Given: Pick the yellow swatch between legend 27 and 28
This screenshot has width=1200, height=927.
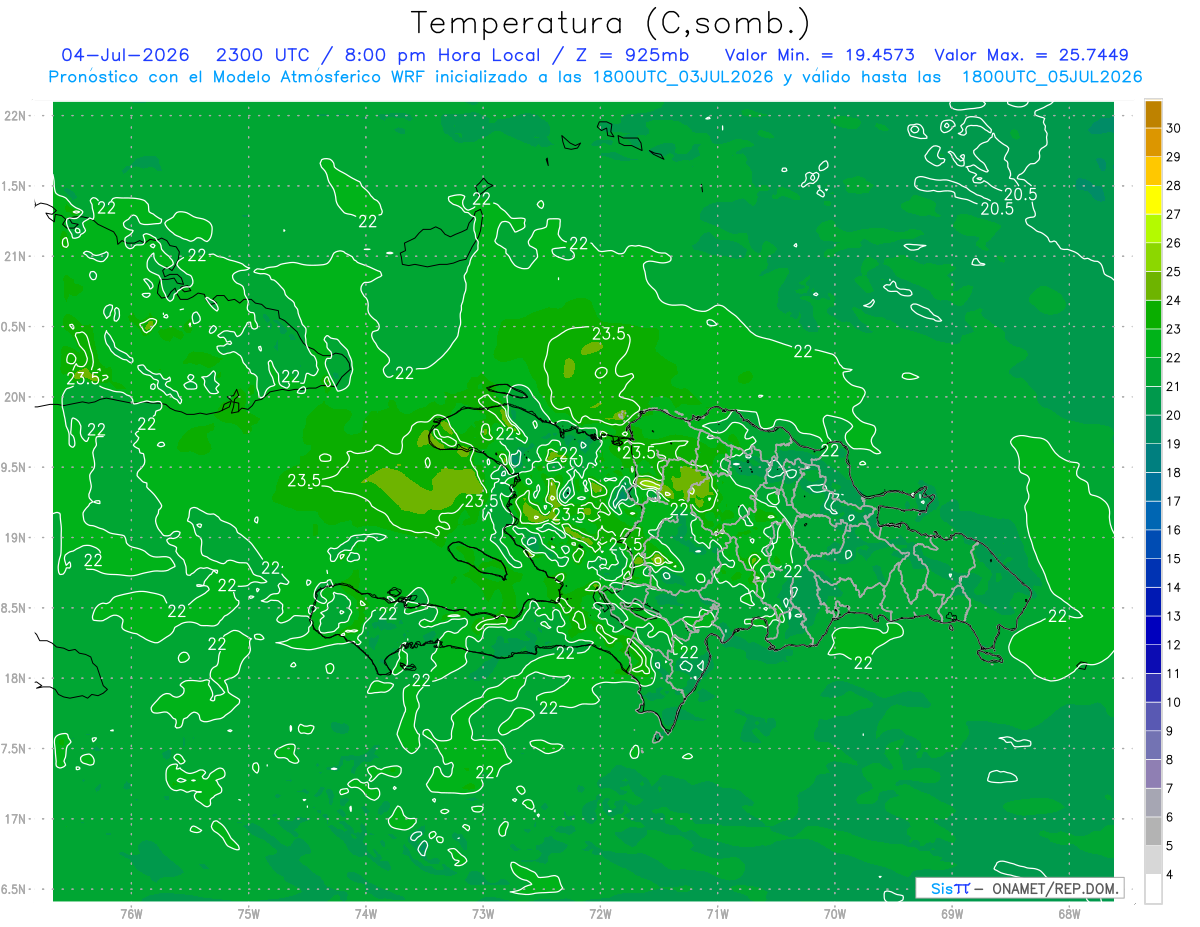Looking at the screenshot, I should (1153, 200).
